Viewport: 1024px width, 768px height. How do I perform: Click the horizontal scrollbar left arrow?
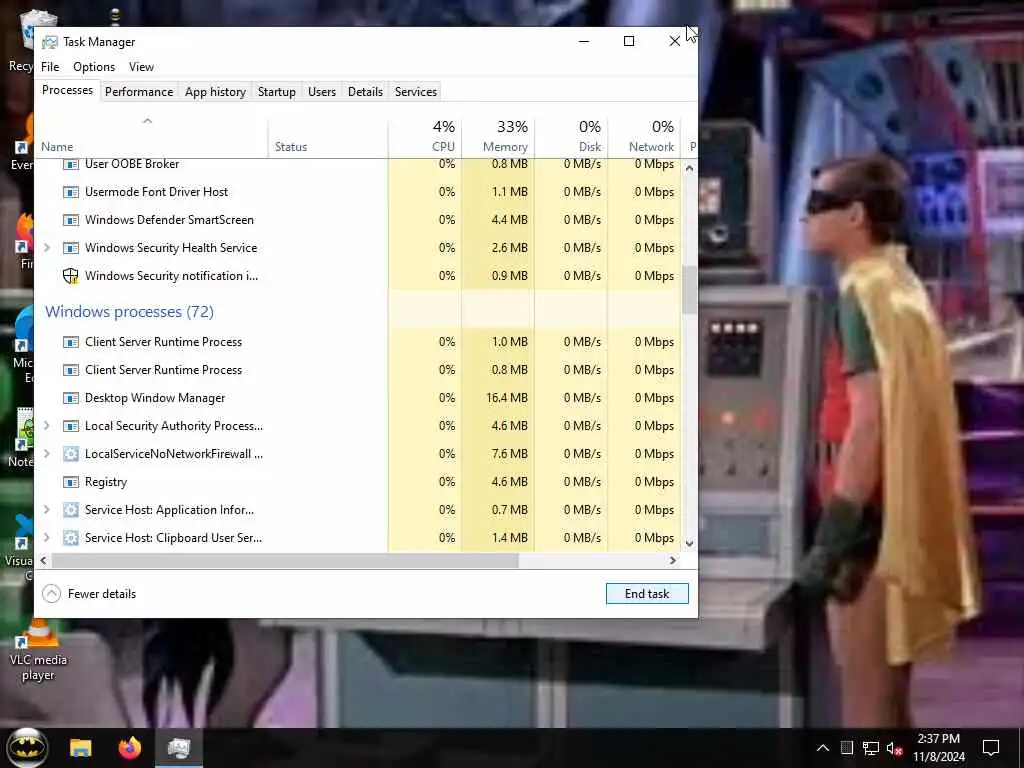pos(44,560)
